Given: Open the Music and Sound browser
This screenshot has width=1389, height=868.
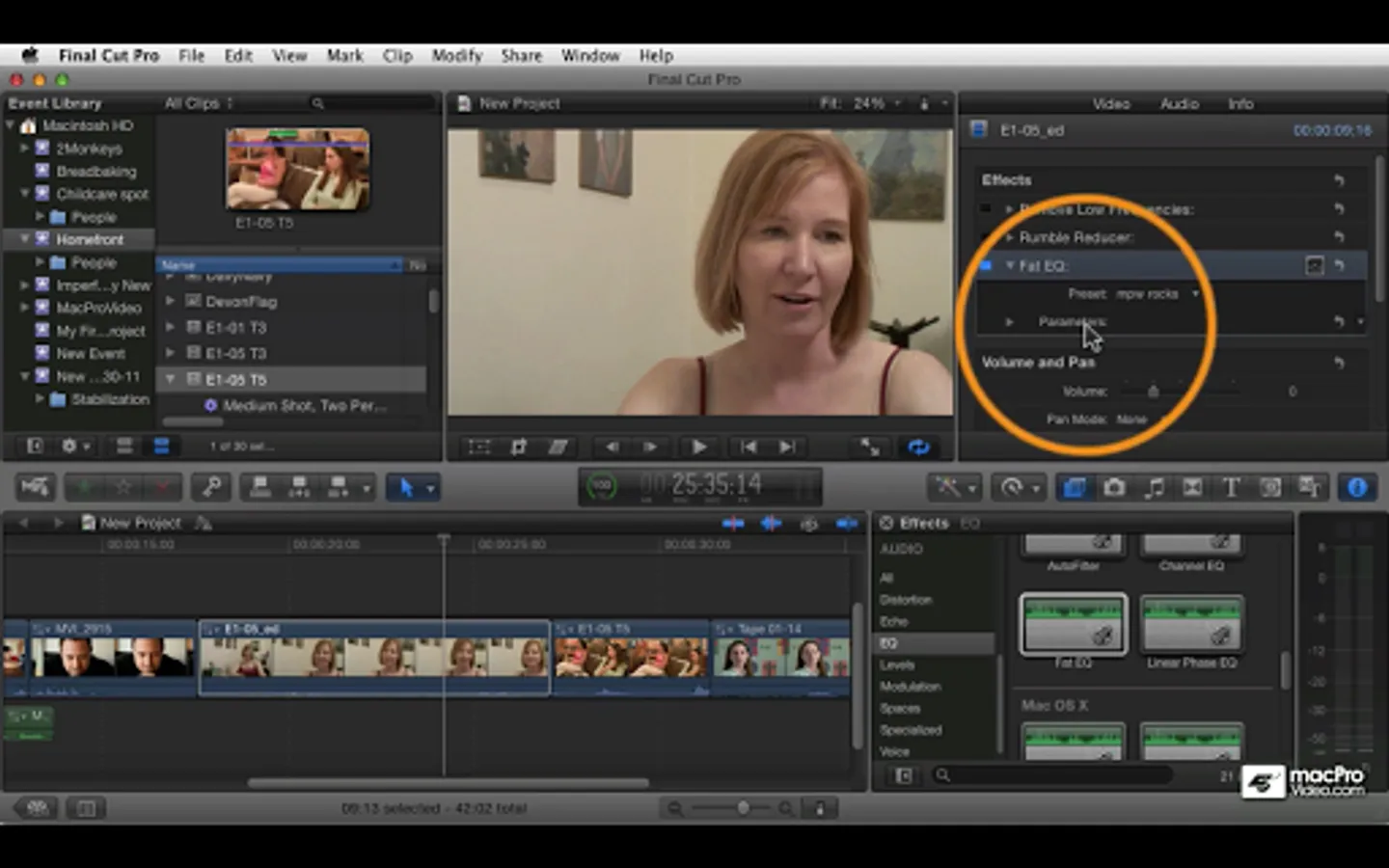Looking at the screenshot, I should (1154, 488).
